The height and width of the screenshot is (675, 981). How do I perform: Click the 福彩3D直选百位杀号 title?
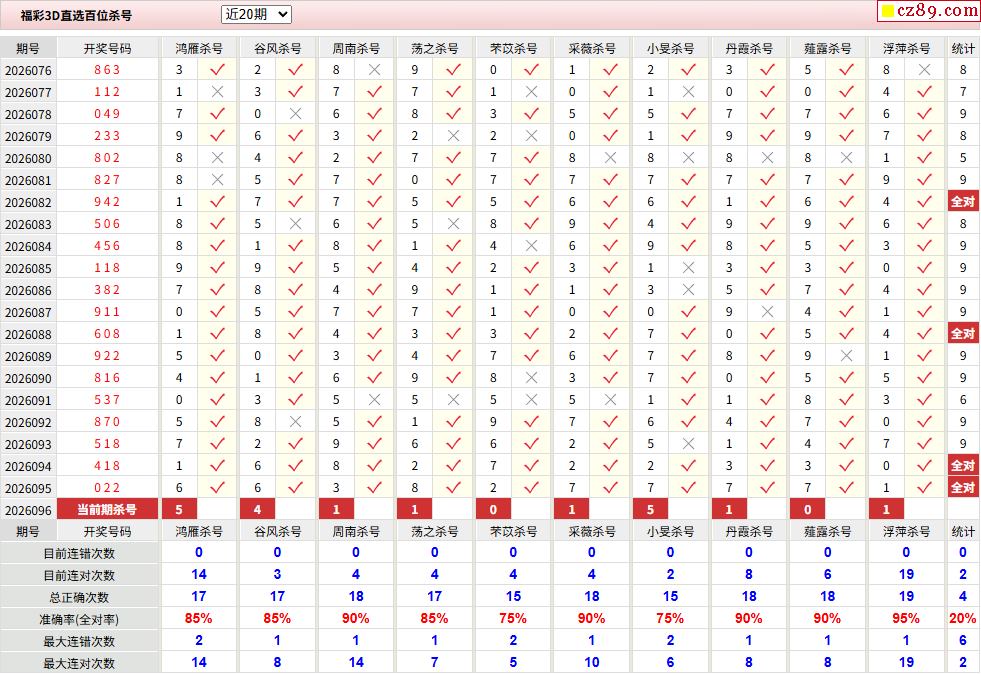(x=76, y=16)
